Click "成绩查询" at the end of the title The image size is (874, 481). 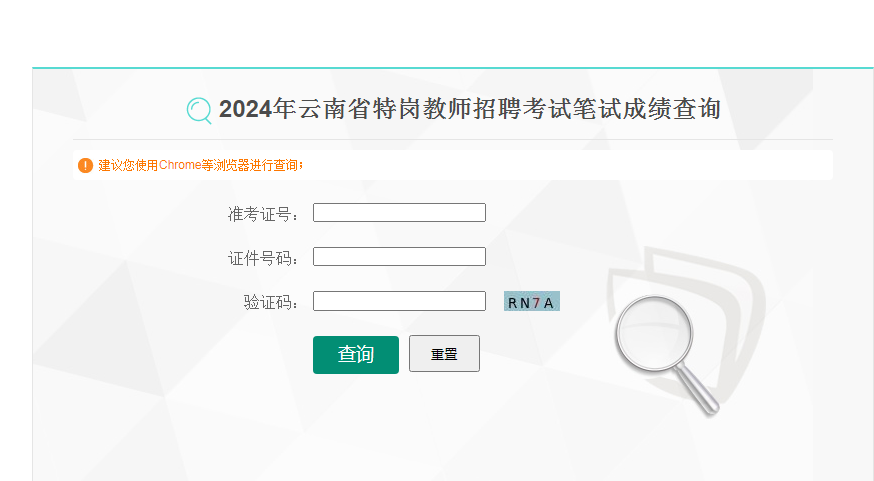671,109
